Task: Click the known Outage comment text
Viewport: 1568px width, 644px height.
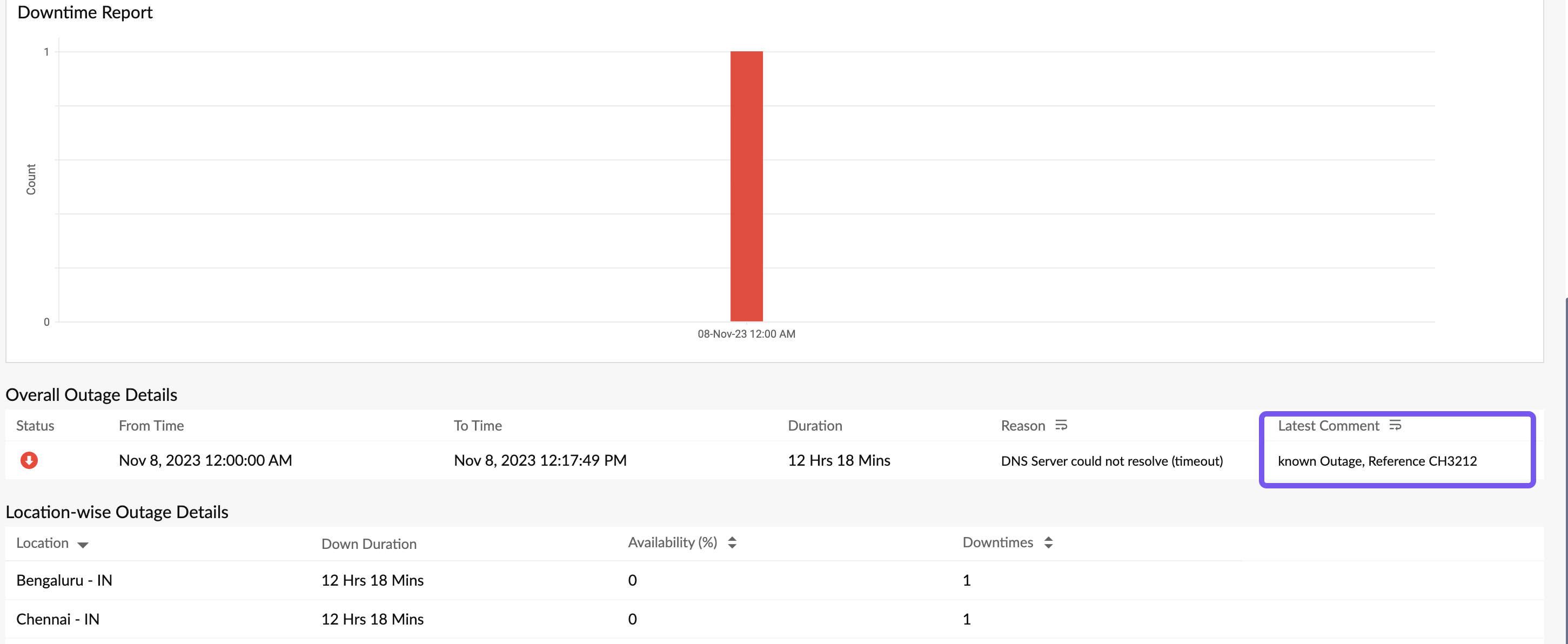Action: pyautogui.click(x=1376, y=461)
